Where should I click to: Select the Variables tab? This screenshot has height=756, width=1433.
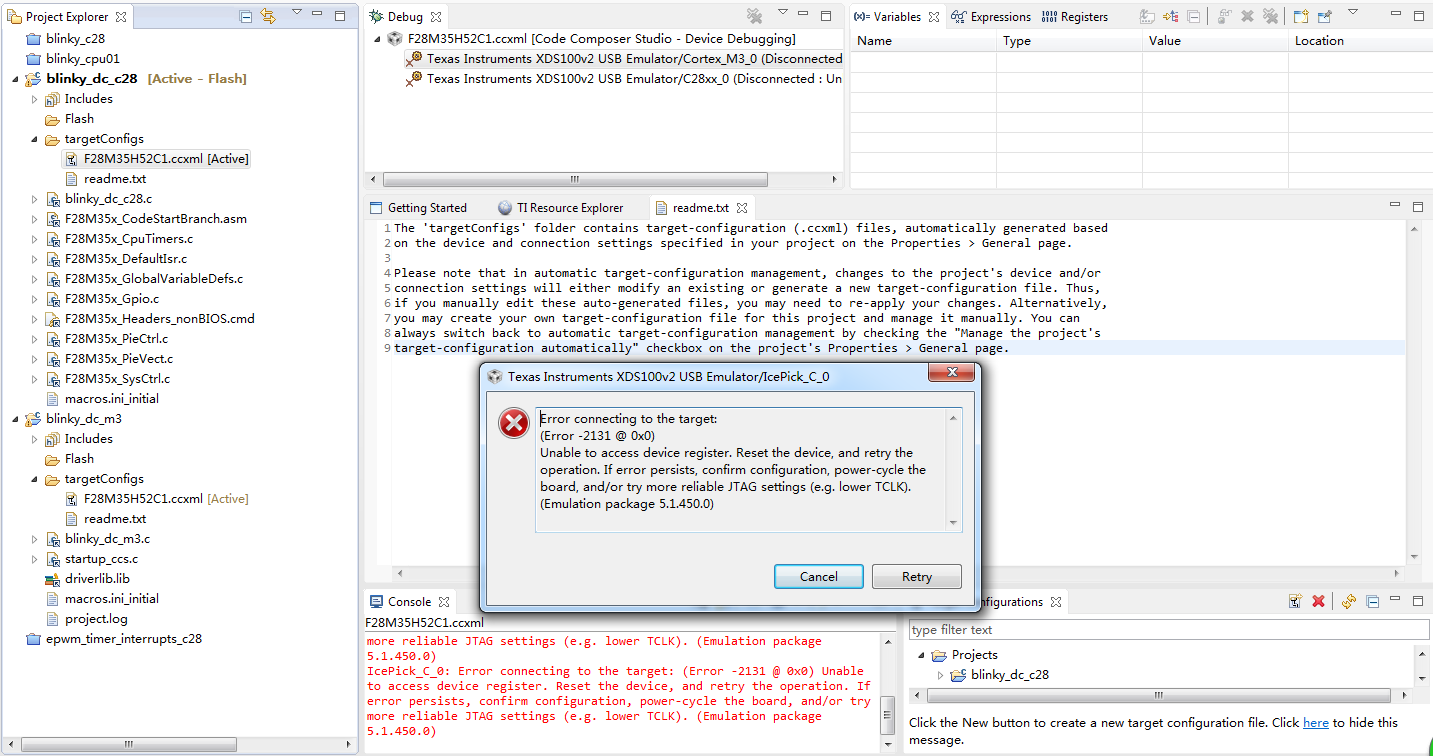click(889, 16)
